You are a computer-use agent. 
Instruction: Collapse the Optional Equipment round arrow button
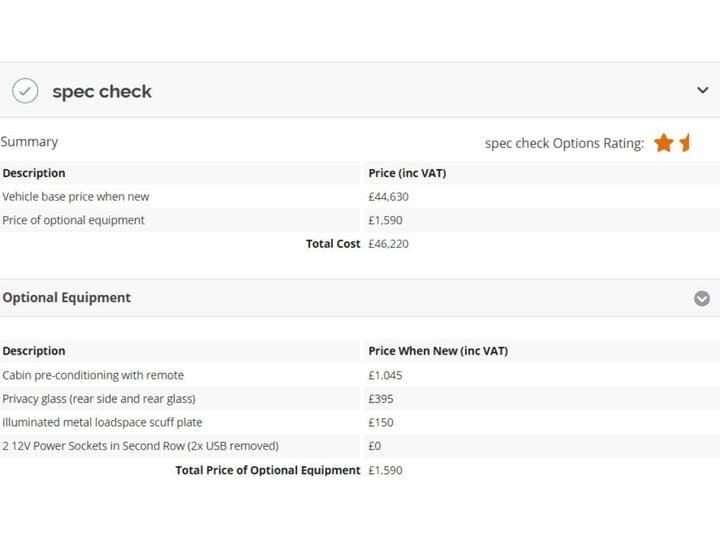702,298
